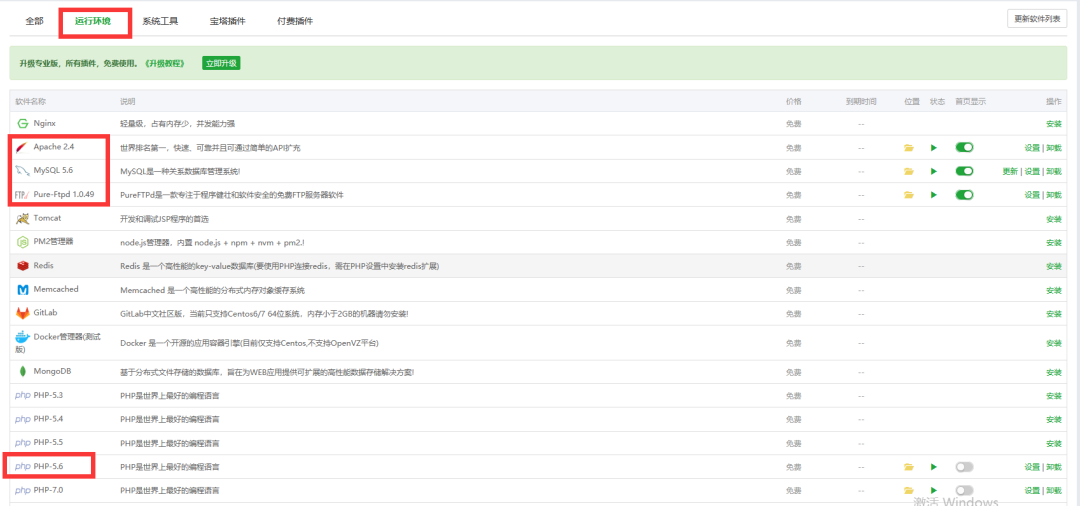The image size is (1080, 506).
Task: Open Pure-Ftpd folder location icon
Action: pyautogui.click(x=908, y=195)
